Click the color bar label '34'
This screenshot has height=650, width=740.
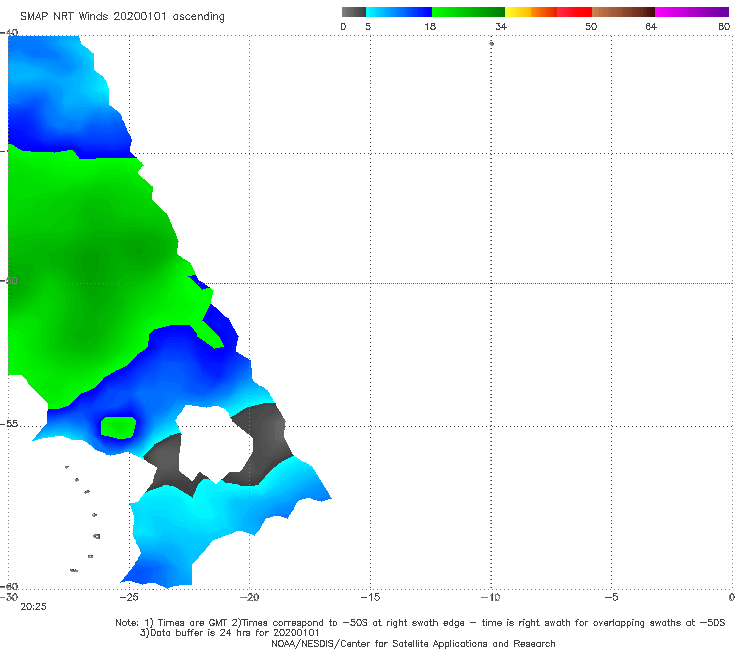501,26
